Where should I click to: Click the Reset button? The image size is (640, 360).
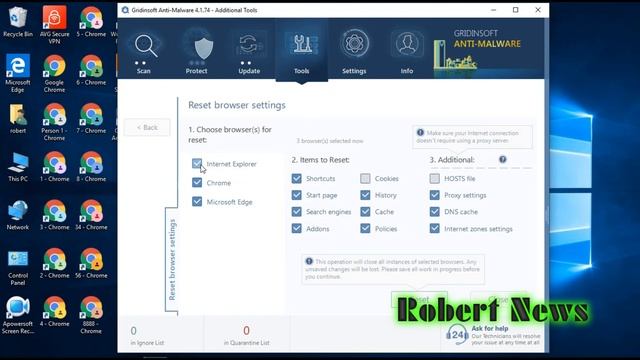click(419, 299)
